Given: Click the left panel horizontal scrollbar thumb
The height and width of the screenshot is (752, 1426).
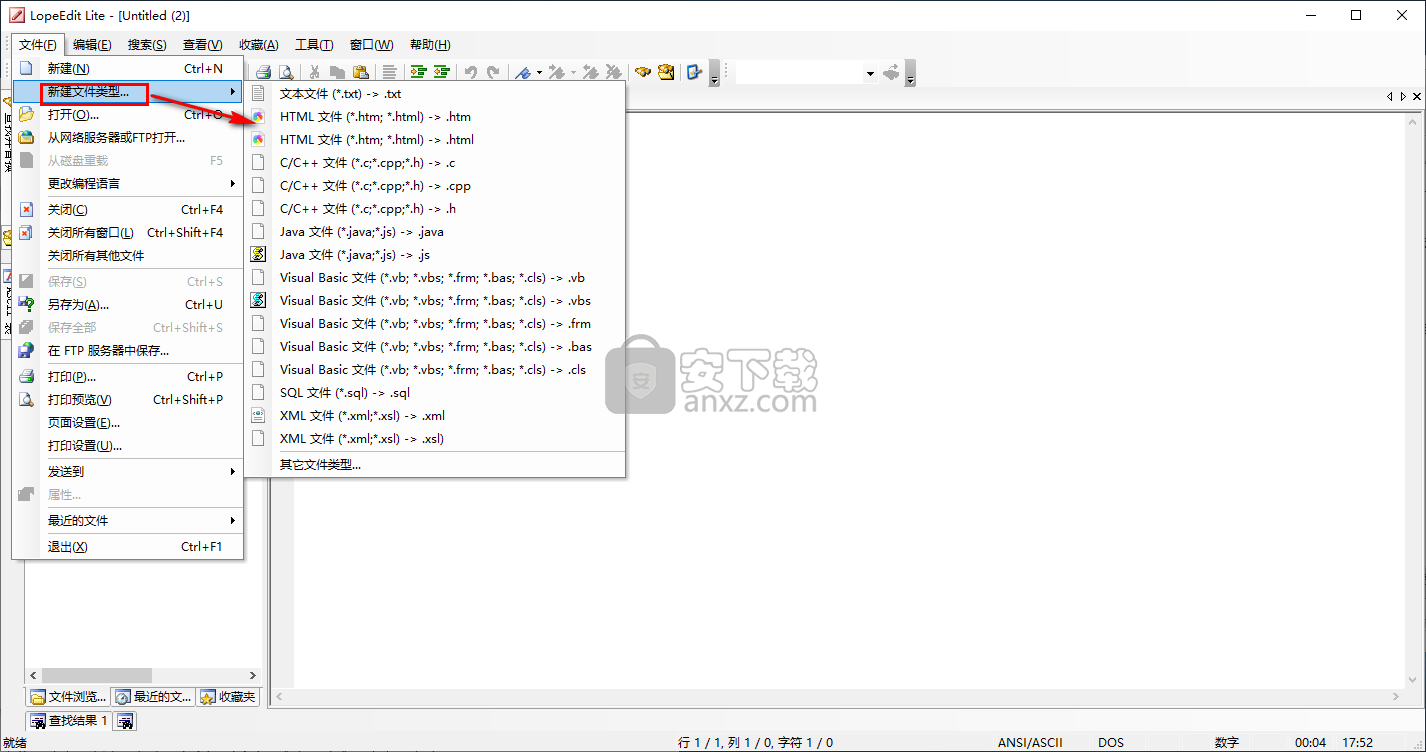Looking at the screenshot, I should tap(97, 675).
